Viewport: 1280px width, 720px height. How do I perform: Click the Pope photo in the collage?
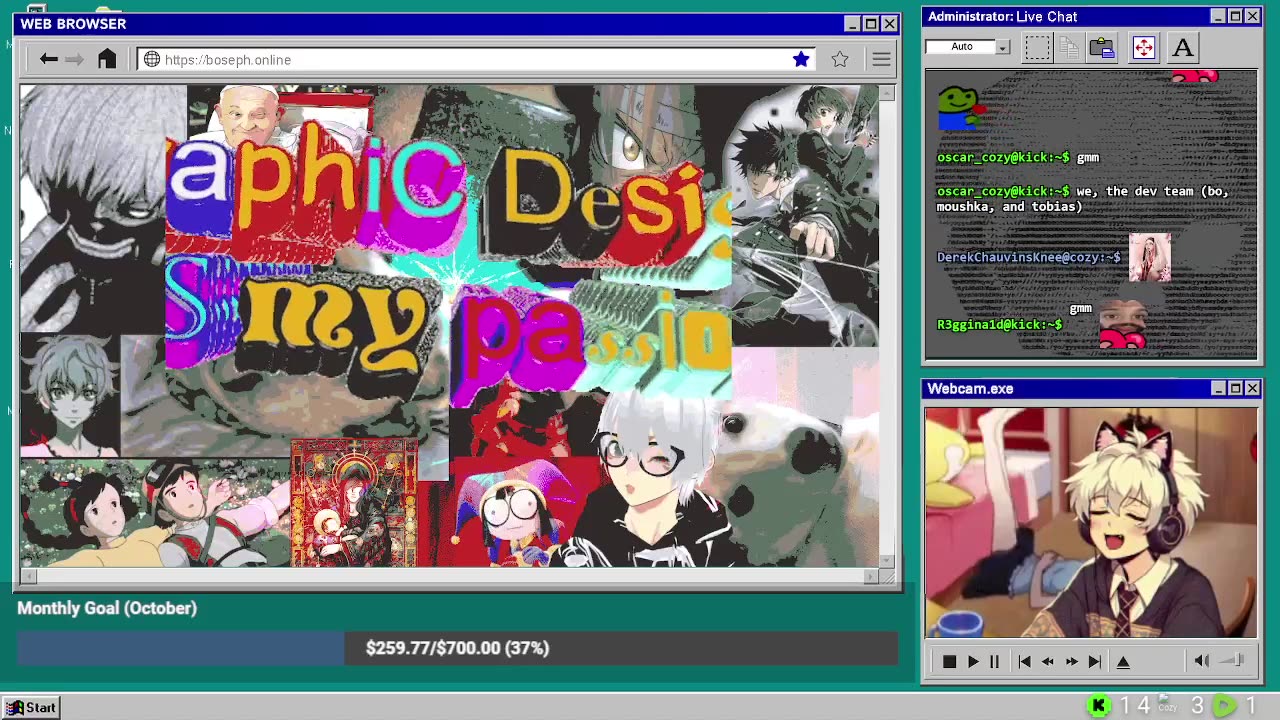coord(246,115)
